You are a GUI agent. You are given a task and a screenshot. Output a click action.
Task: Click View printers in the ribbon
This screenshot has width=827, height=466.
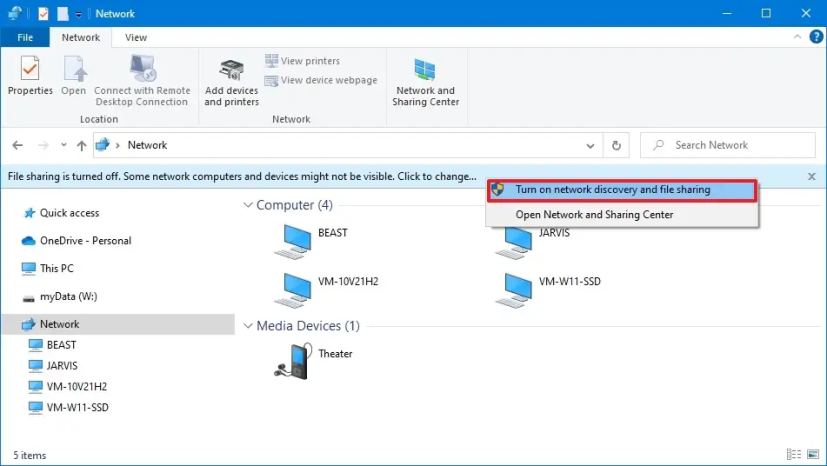(302, 61)
